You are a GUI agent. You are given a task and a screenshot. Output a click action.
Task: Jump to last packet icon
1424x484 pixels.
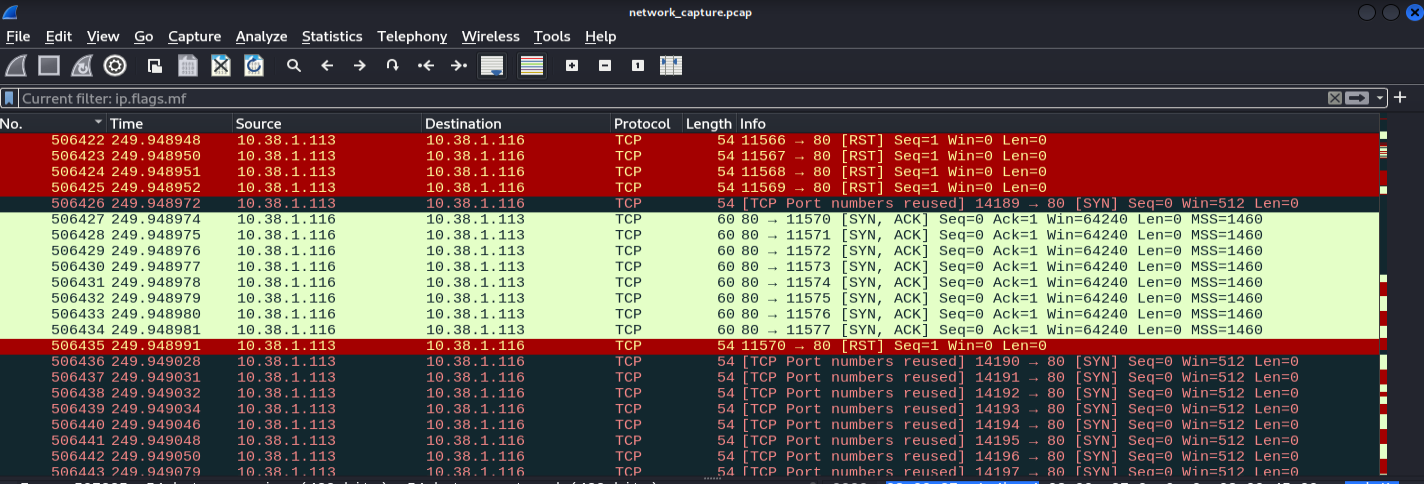tap(459, 66)
